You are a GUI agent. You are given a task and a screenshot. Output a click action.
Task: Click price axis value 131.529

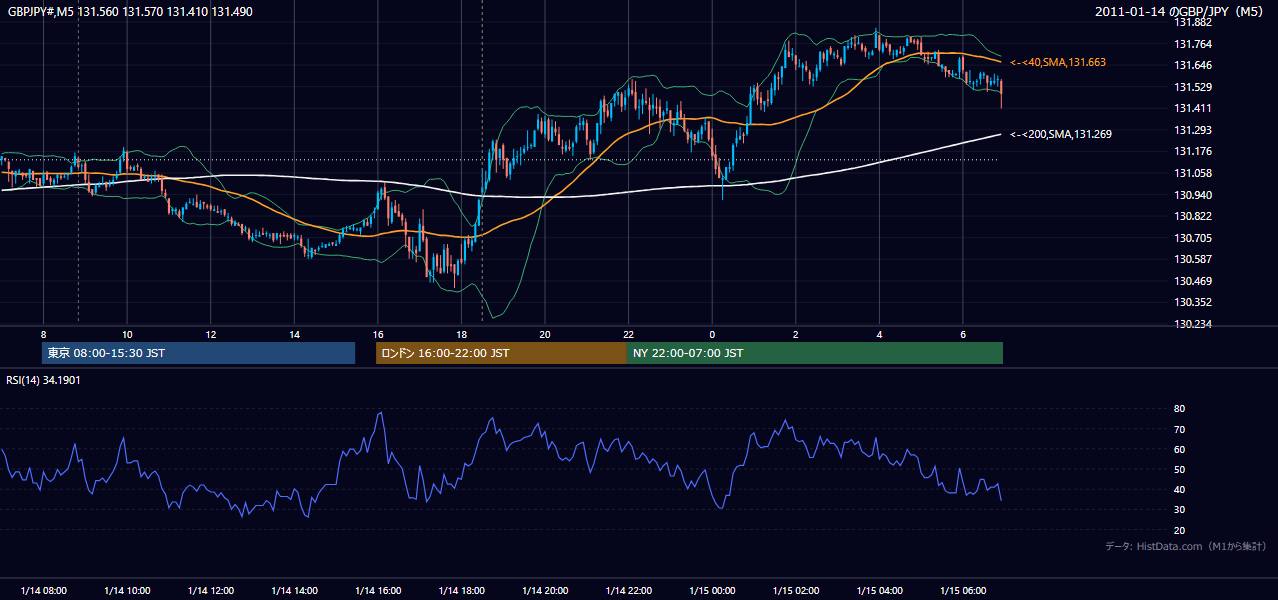(1192, 88)
